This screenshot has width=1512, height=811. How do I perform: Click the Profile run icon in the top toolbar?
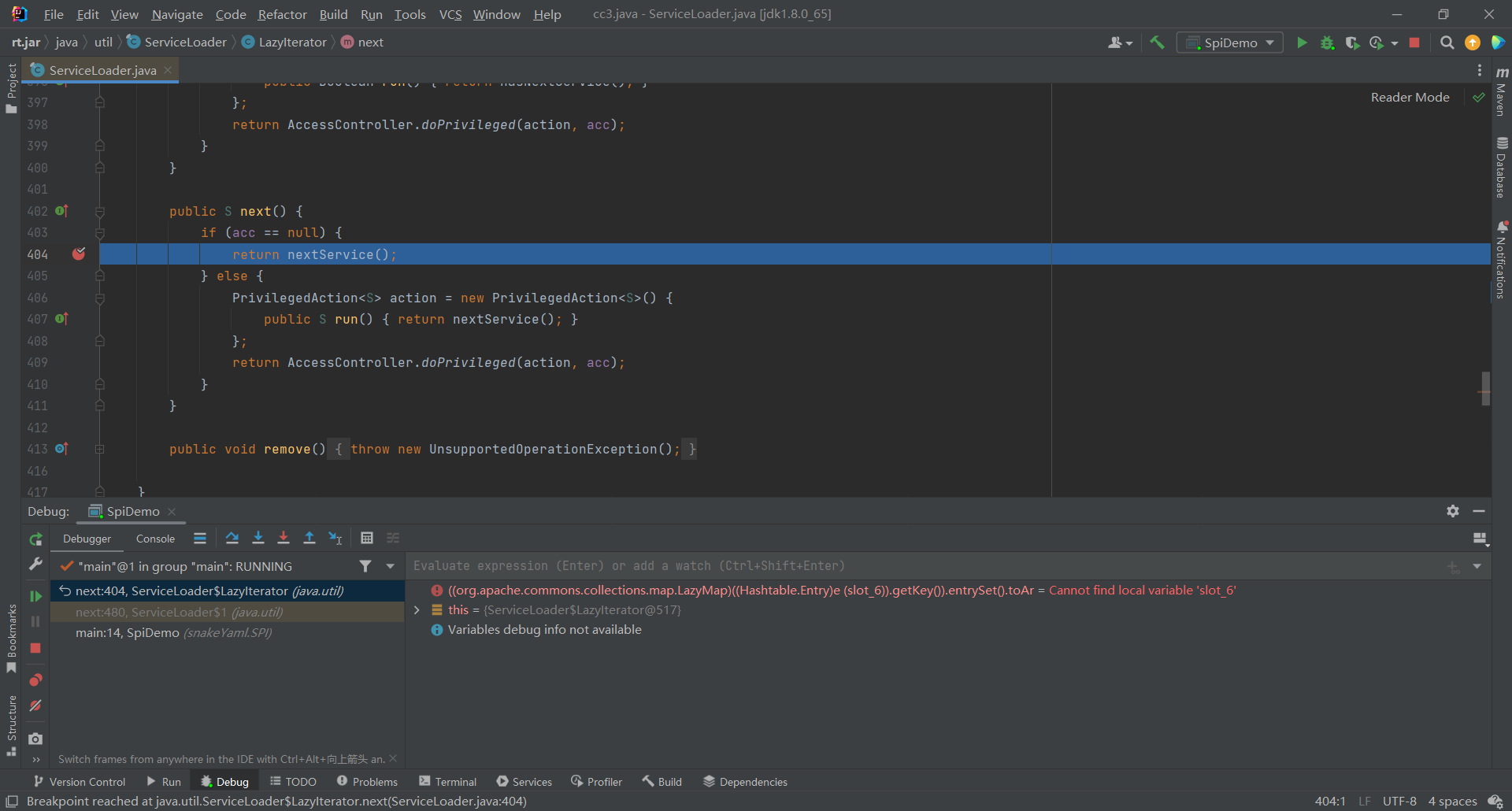[1377, 43]
